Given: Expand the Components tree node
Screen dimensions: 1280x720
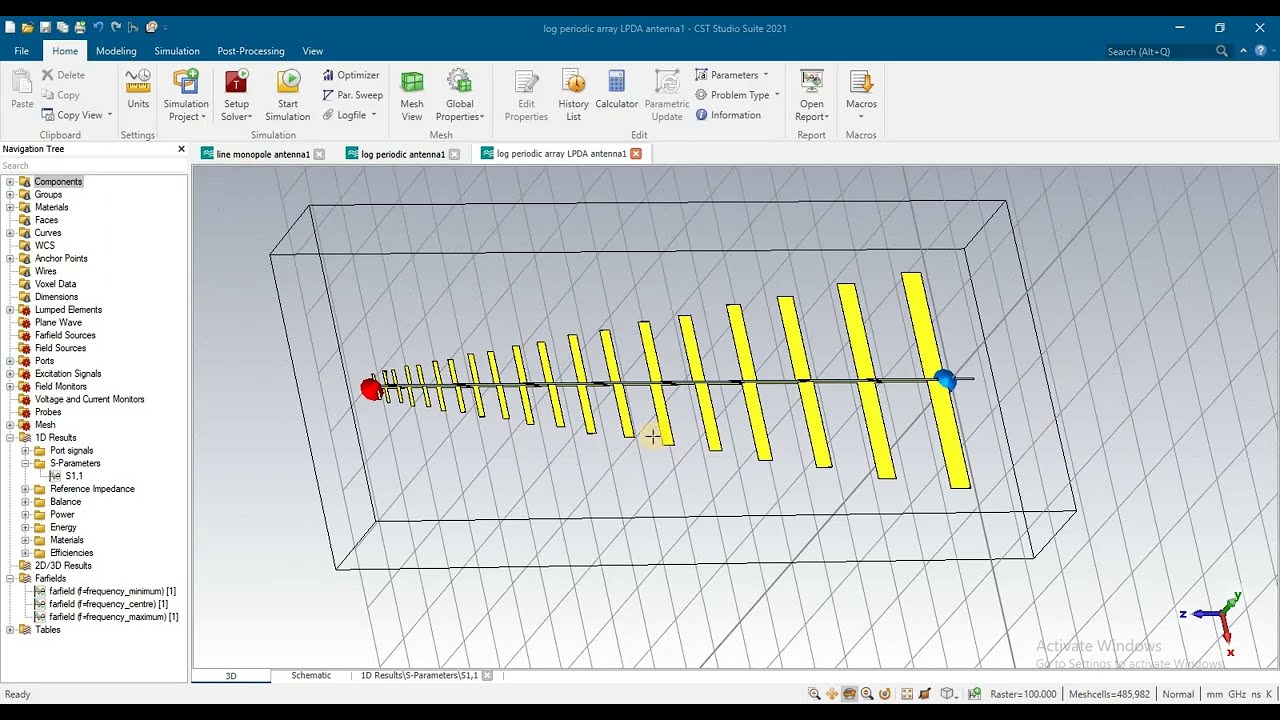Looking at the screenshot, I should click(x=10, y=182).
